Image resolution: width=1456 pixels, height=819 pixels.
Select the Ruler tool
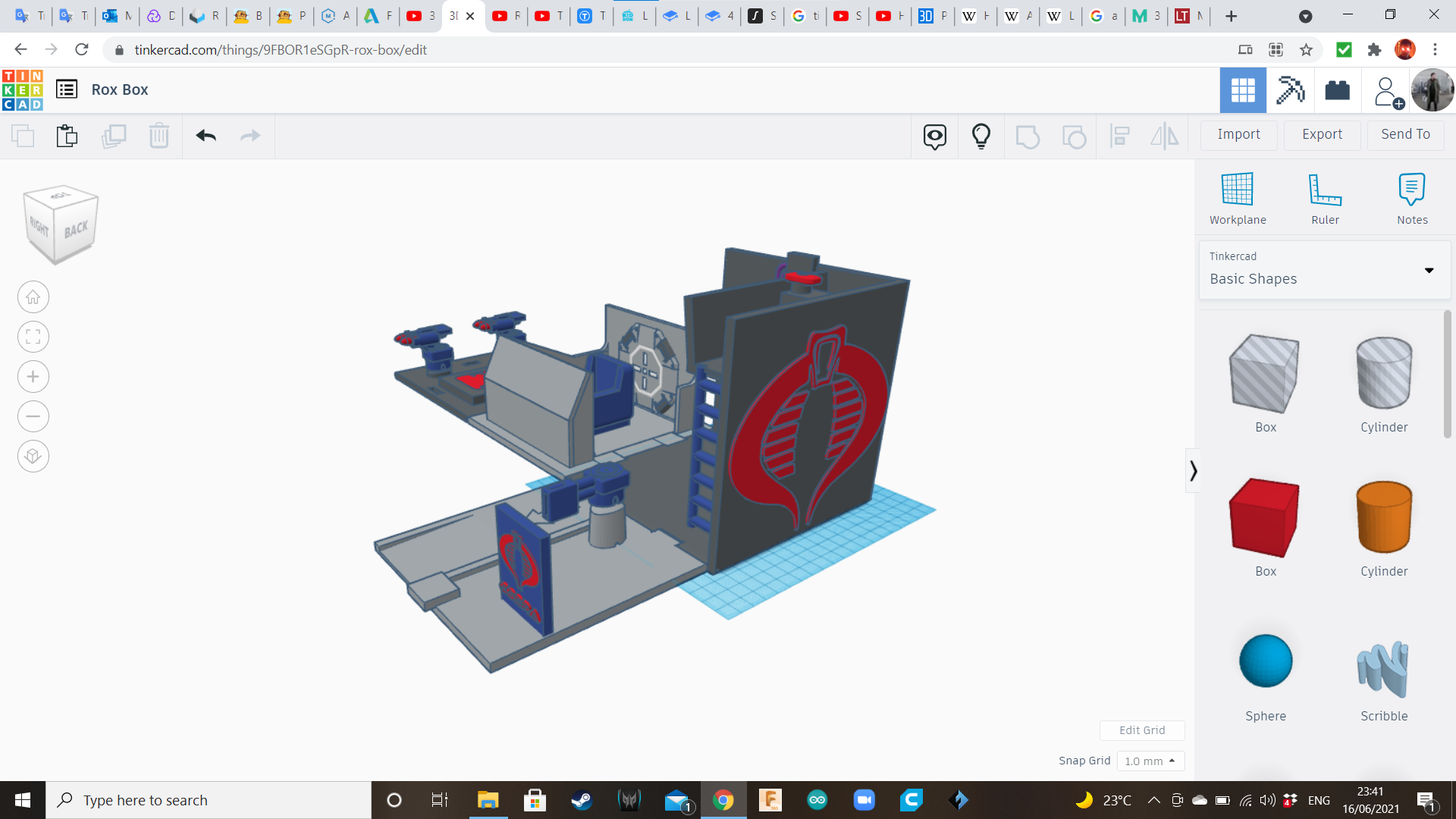[1325, 190]
